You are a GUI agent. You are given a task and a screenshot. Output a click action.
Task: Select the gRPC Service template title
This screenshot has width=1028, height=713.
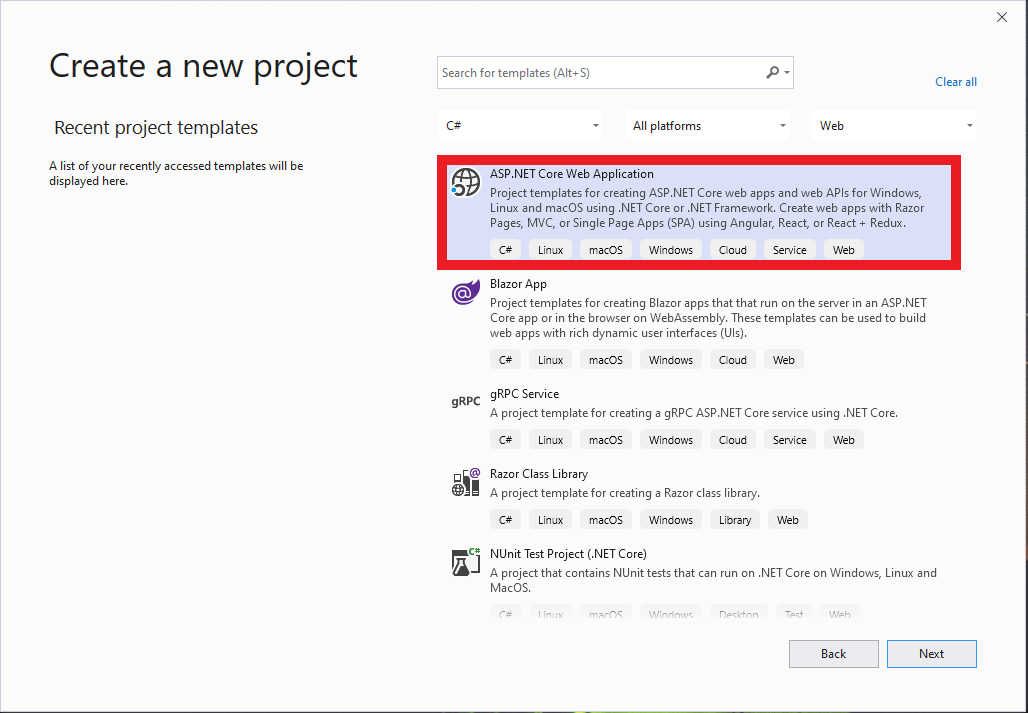click(x=524, y=394)
